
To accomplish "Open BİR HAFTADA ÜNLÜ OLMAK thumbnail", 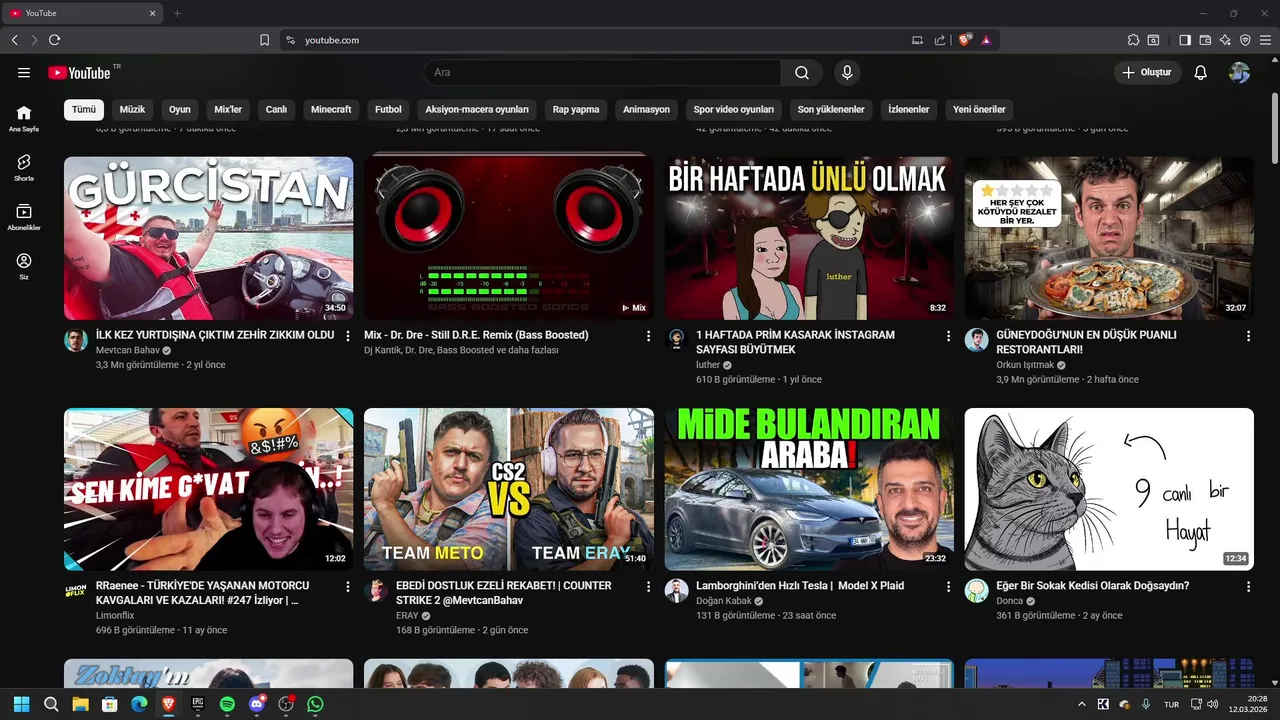I will coord(809,238).
